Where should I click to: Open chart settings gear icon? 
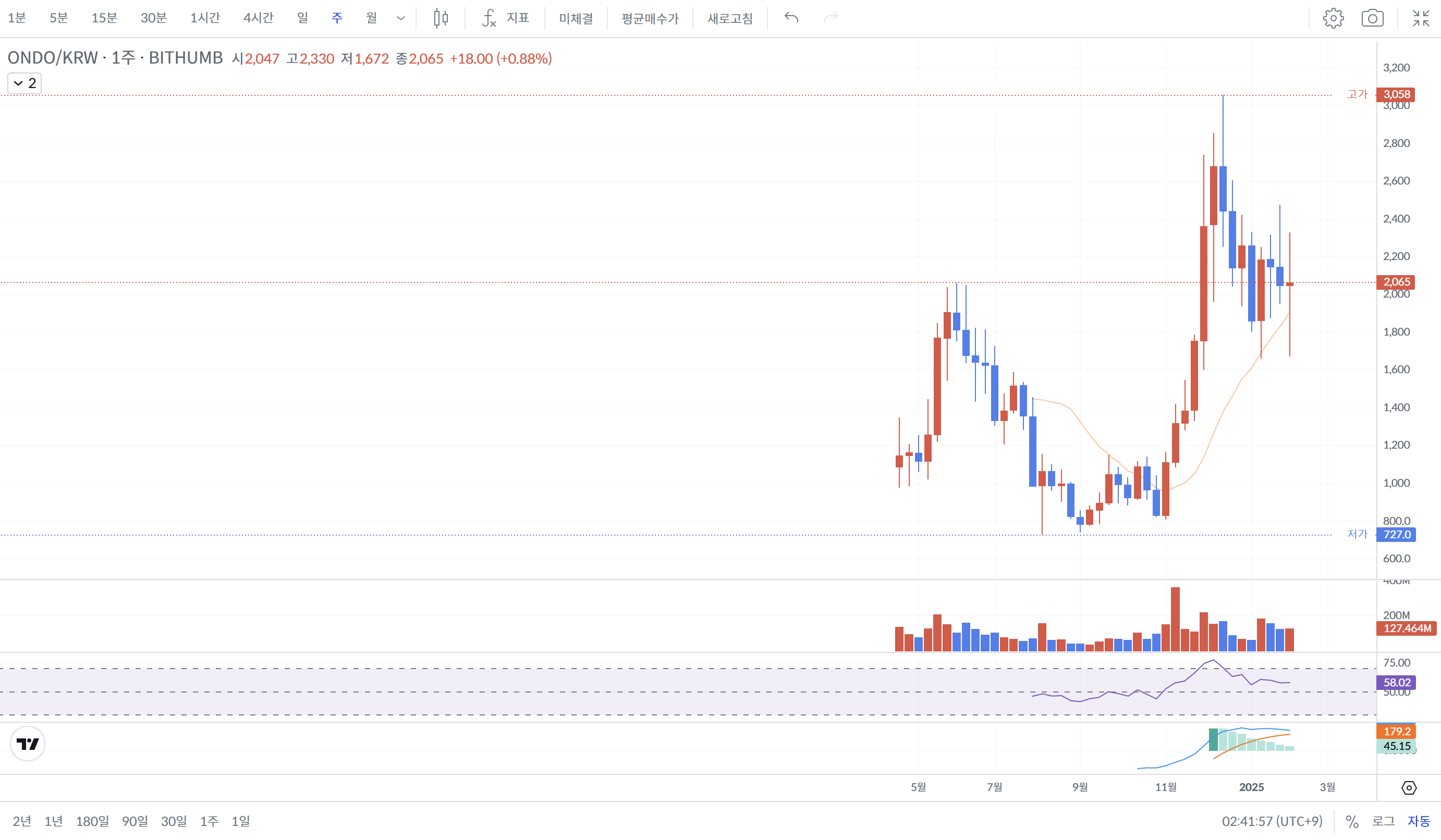[x=1333, y=18]
